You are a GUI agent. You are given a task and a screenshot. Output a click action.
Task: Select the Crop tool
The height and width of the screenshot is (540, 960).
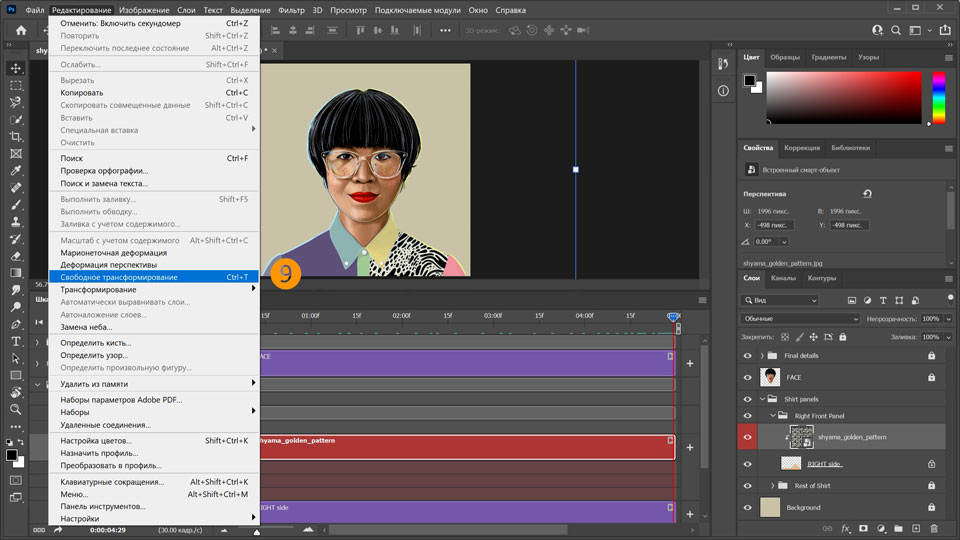pos(16,136)
